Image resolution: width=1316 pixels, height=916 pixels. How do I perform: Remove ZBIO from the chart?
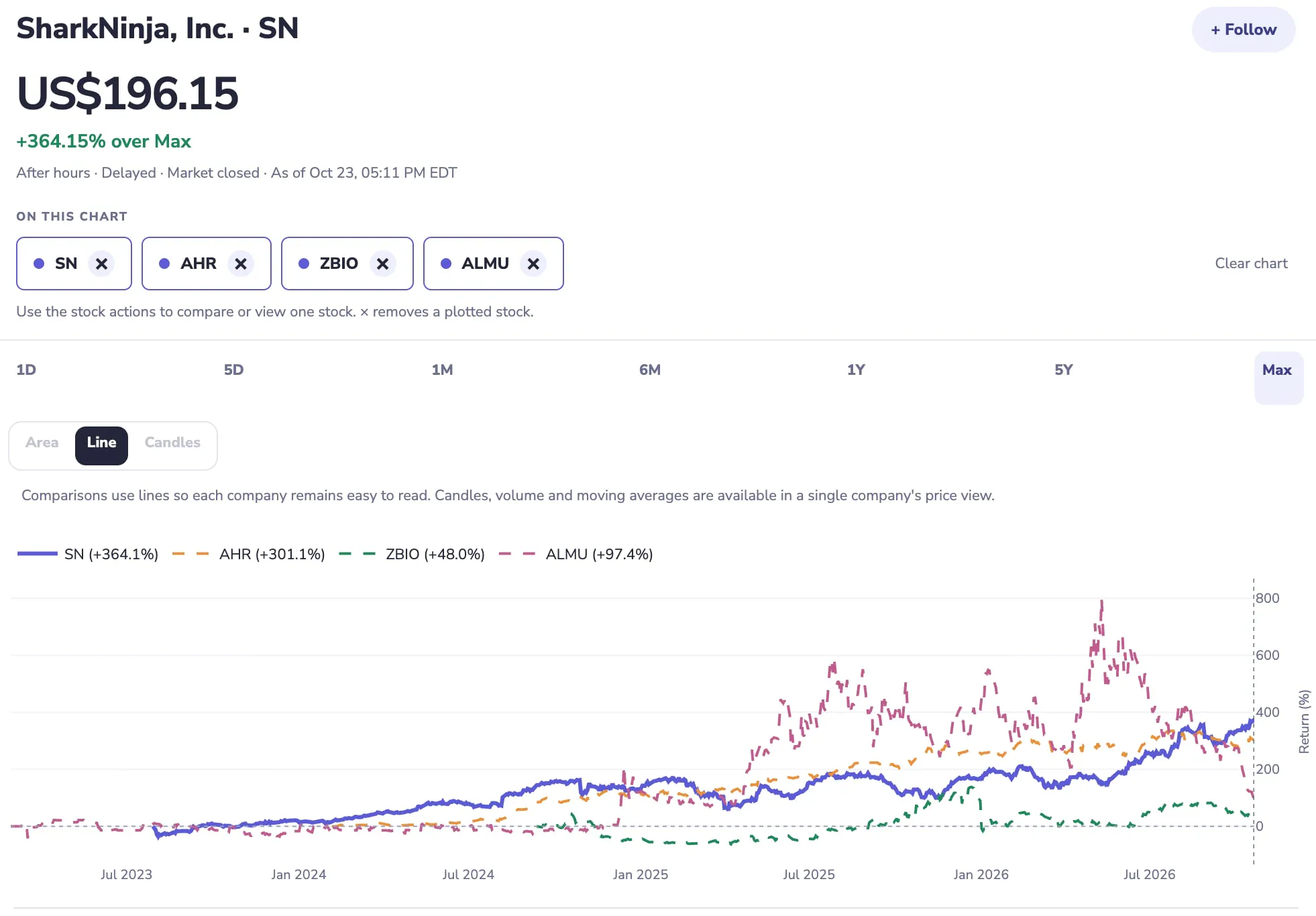click(x=382, y=264)
